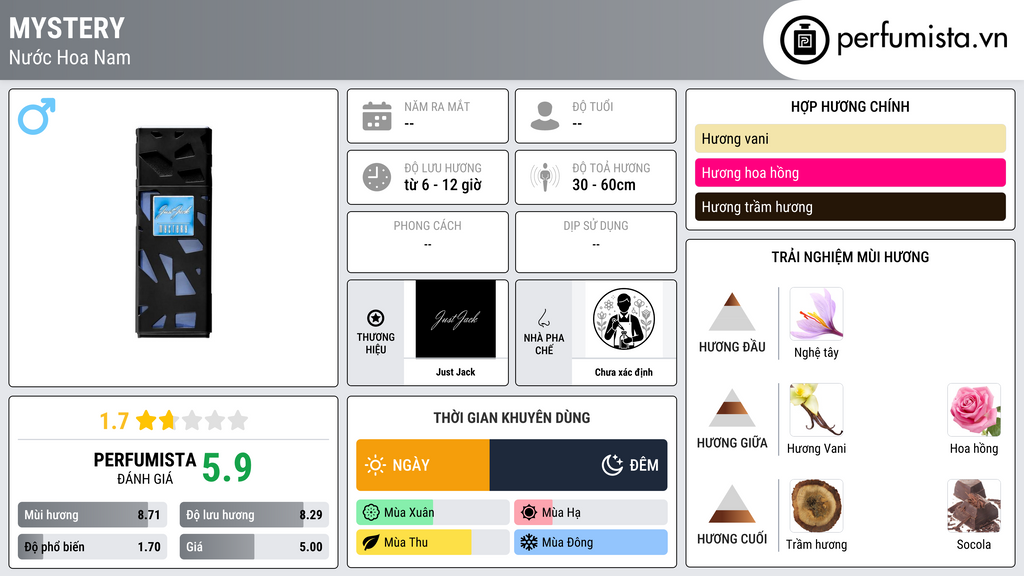Click the PERFUMISTA đánh giá label

(145, 468)
